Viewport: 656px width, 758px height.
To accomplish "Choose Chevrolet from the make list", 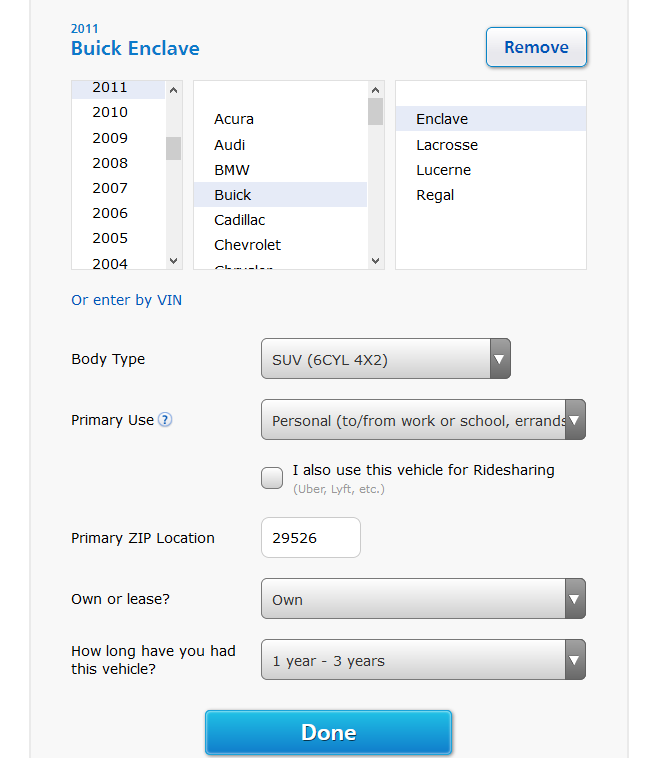I will click(x=280, y=245).
